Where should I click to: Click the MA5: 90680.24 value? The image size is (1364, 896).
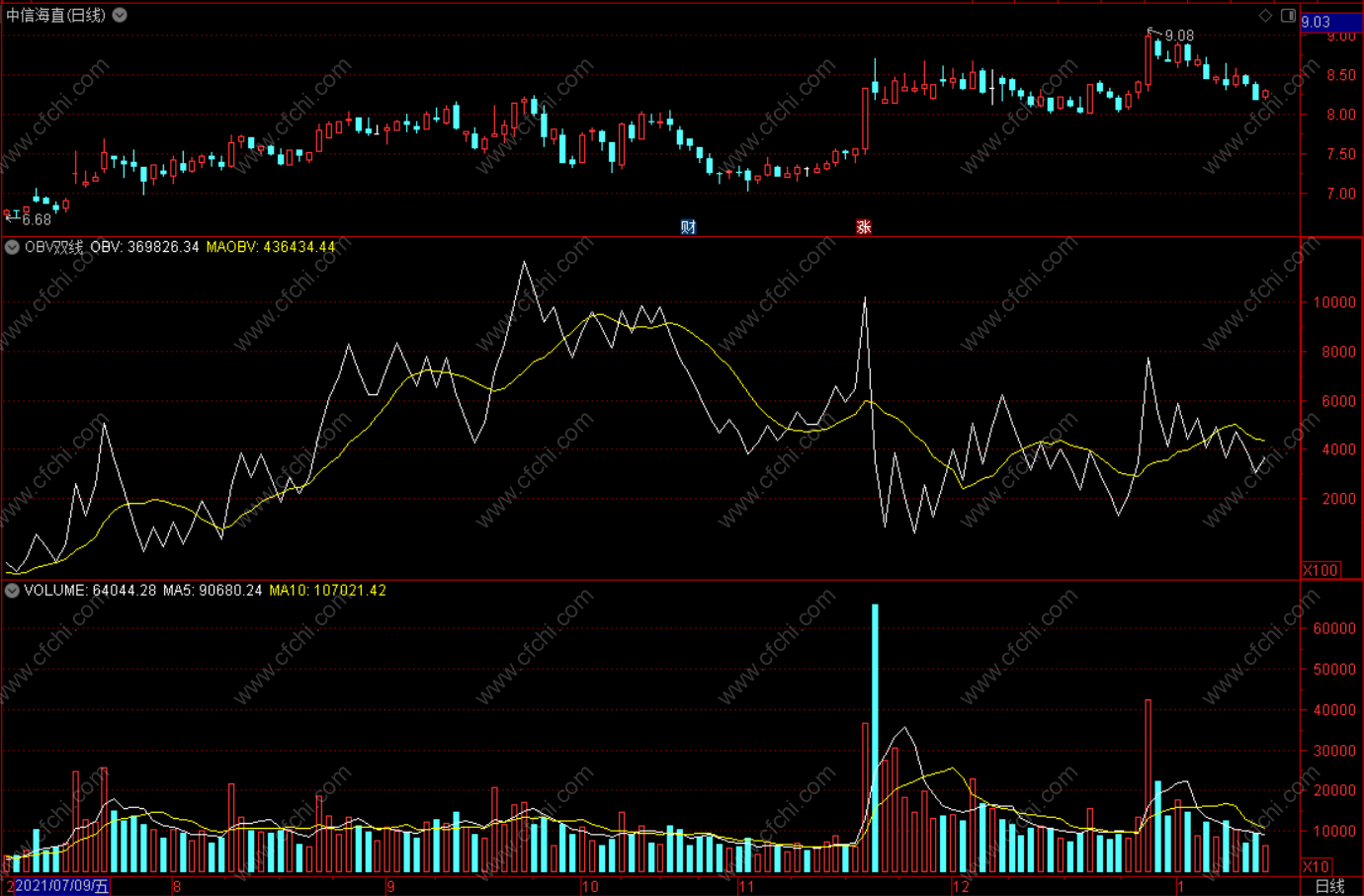pyautogui.click(x=213, y=591)
